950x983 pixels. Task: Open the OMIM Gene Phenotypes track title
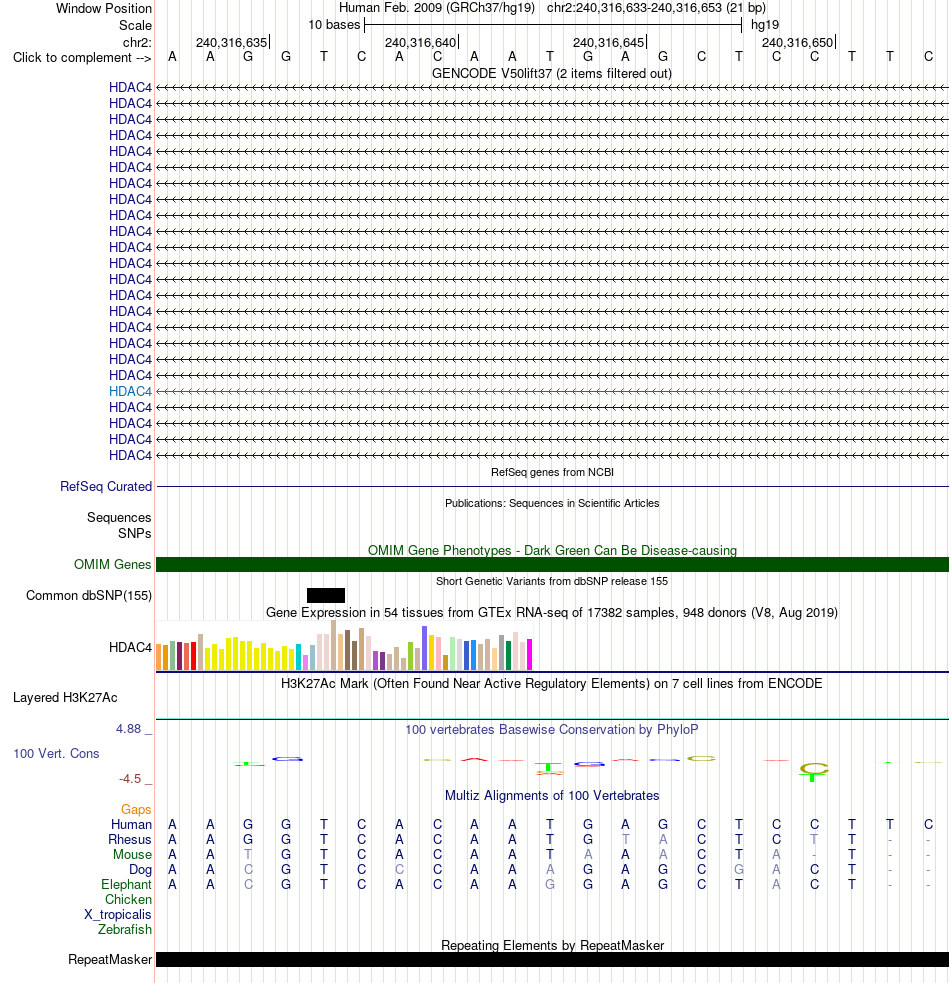click(552, 550)
